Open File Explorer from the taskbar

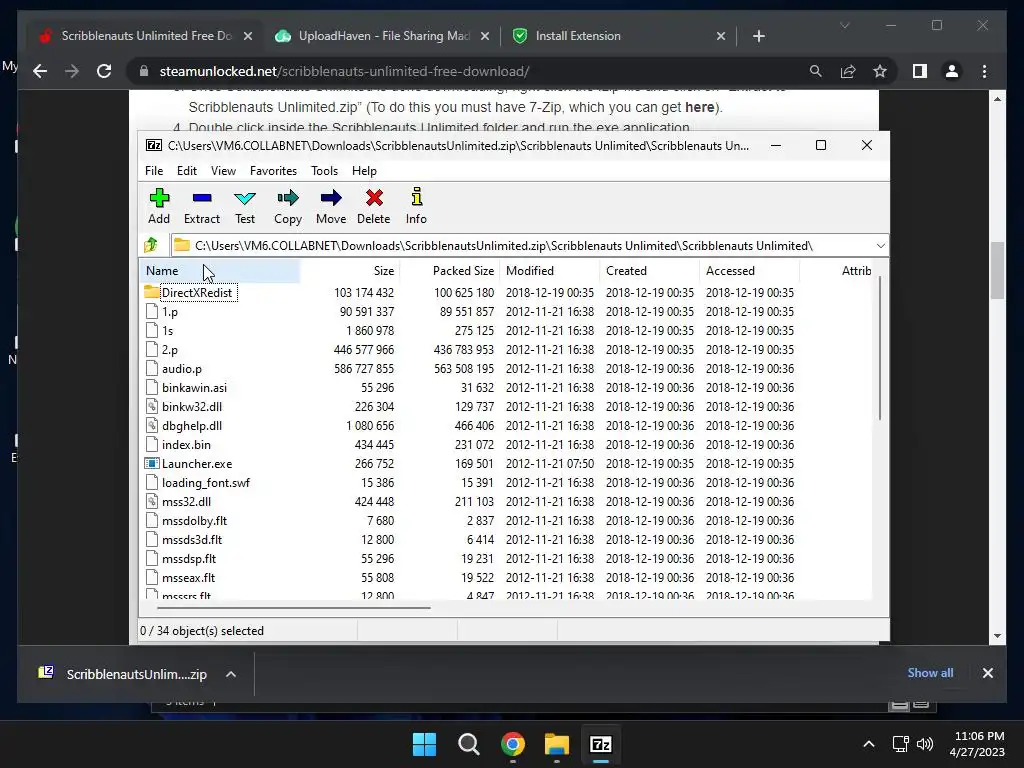[557, 744]
